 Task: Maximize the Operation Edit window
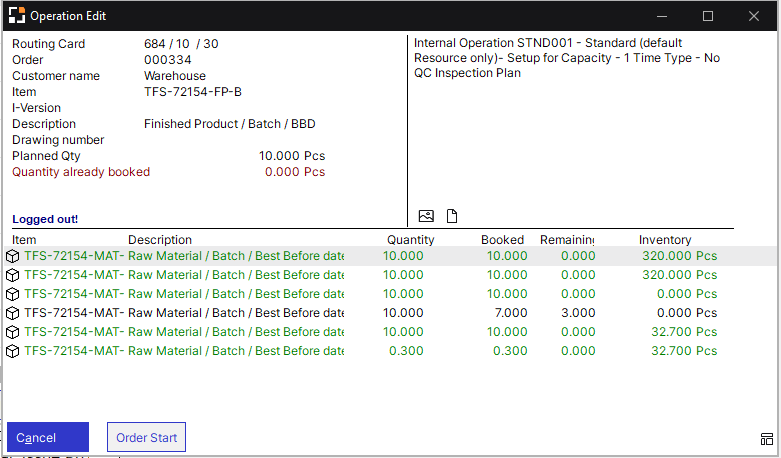point(708,16)
